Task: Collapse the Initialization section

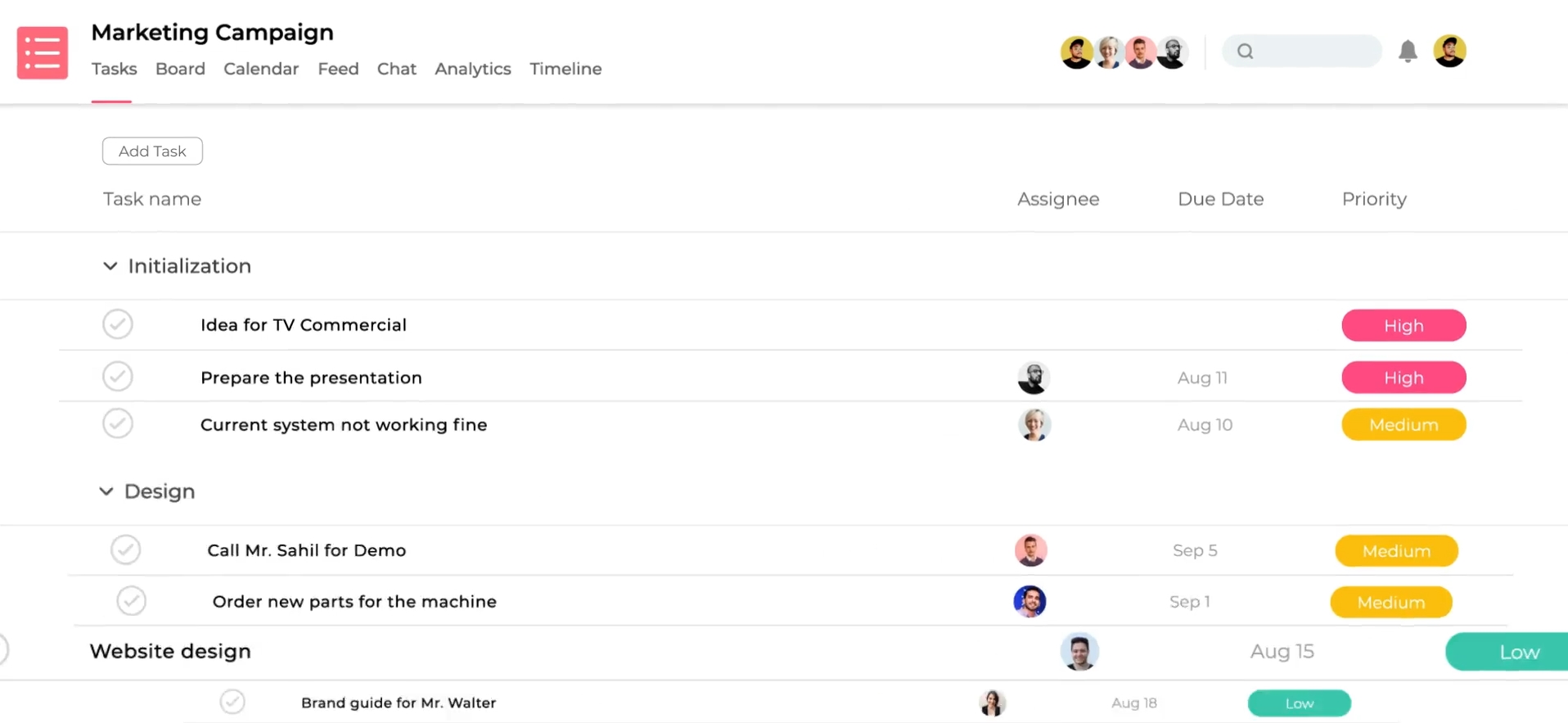Action: pos(110,266)
